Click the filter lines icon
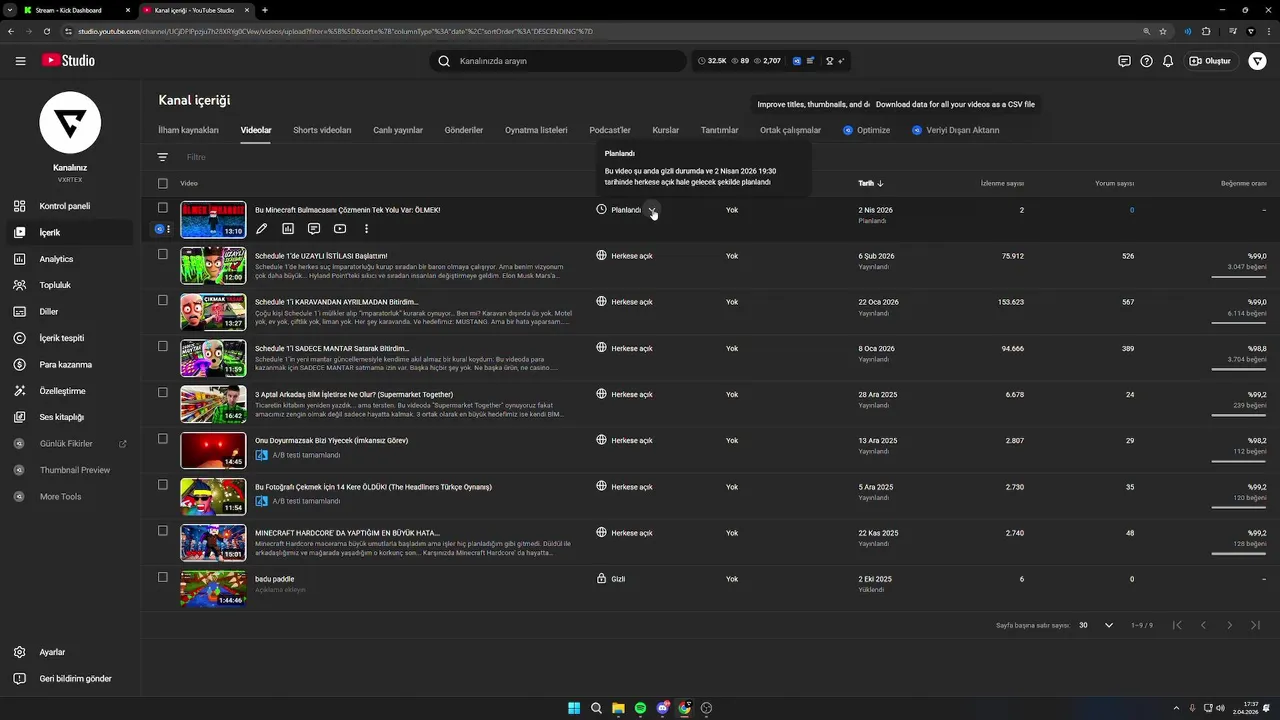This screenshot has height=720, width=1280. coord(162,157)
